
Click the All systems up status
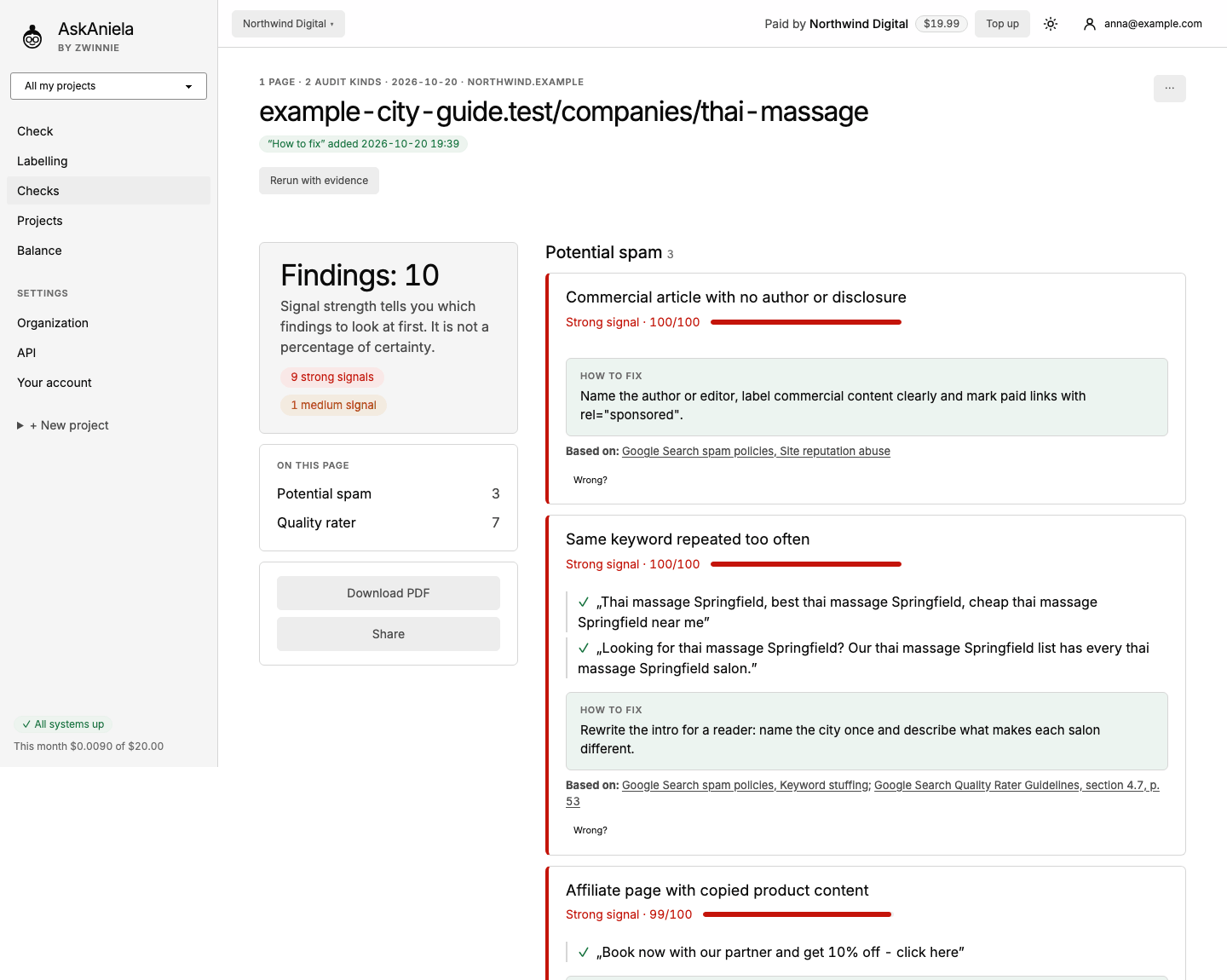(x=63, y=724)
